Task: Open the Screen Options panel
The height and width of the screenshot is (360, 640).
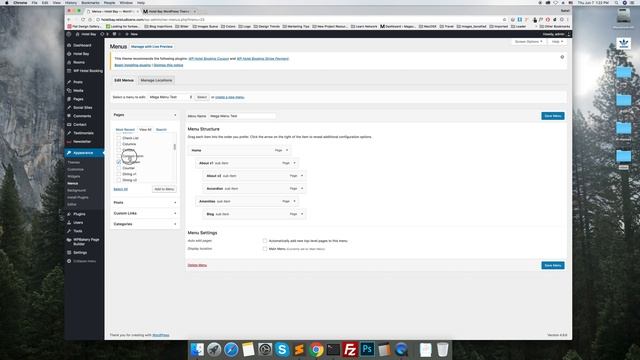Action: pyautogui.click(x=528, y=42)
